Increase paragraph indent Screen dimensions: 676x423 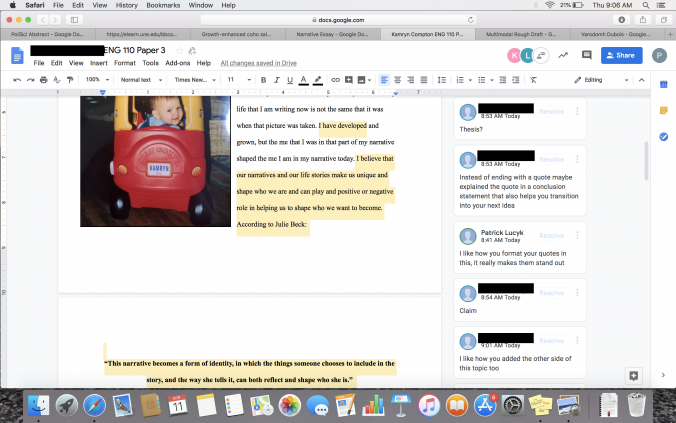516,80
